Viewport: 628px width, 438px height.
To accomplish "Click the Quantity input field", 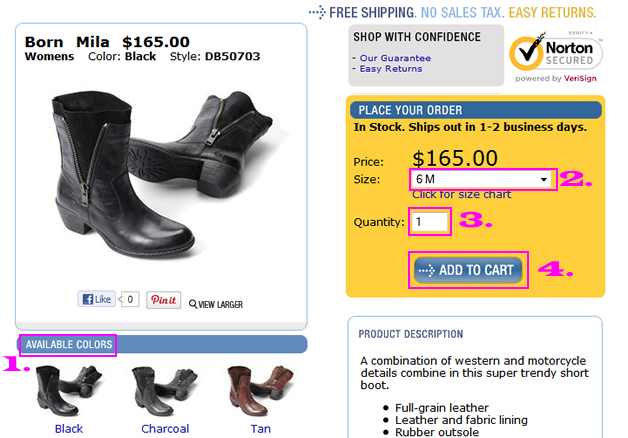I will 429,221.
